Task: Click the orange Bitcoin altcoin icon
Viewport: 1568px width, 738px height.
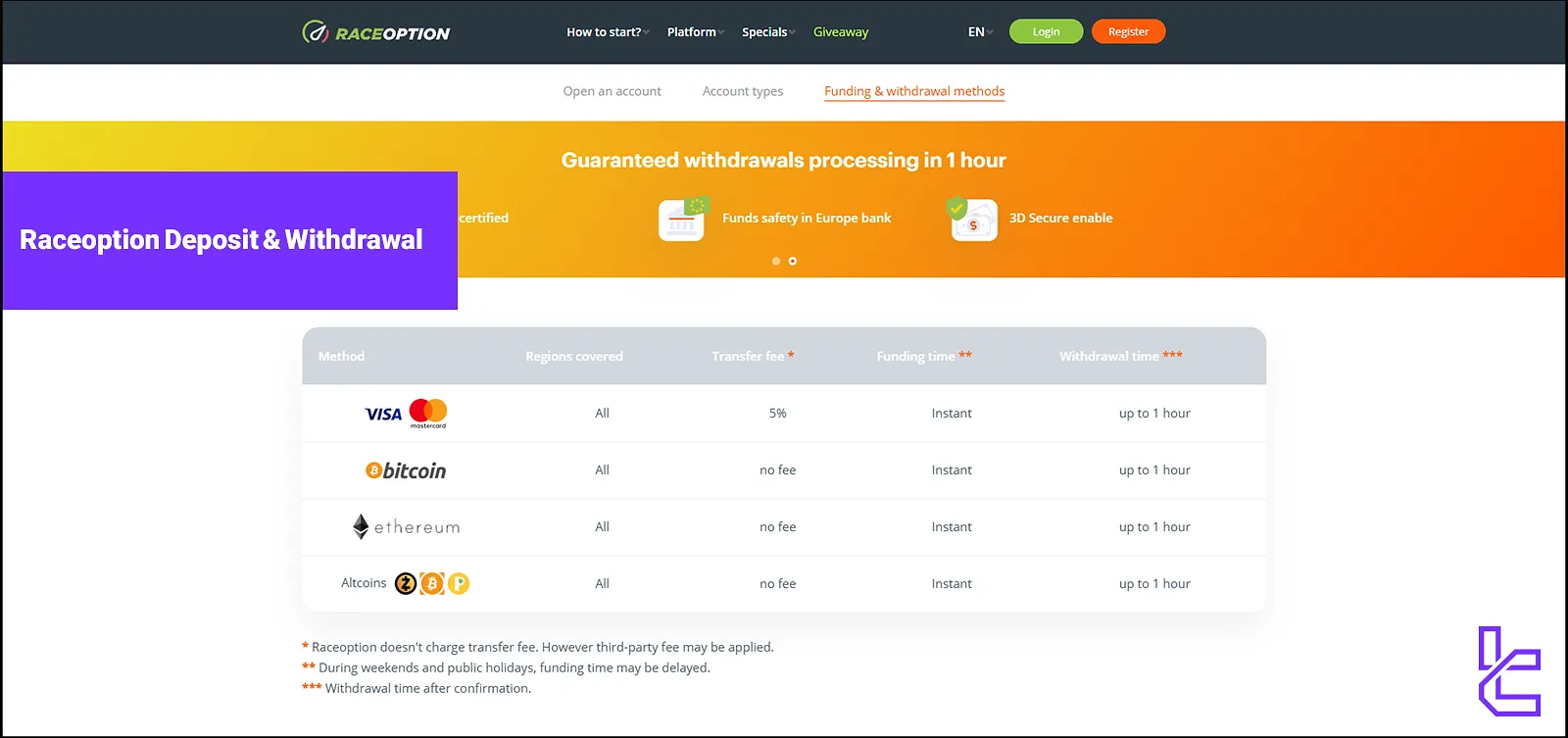Action: click(432, 584)
